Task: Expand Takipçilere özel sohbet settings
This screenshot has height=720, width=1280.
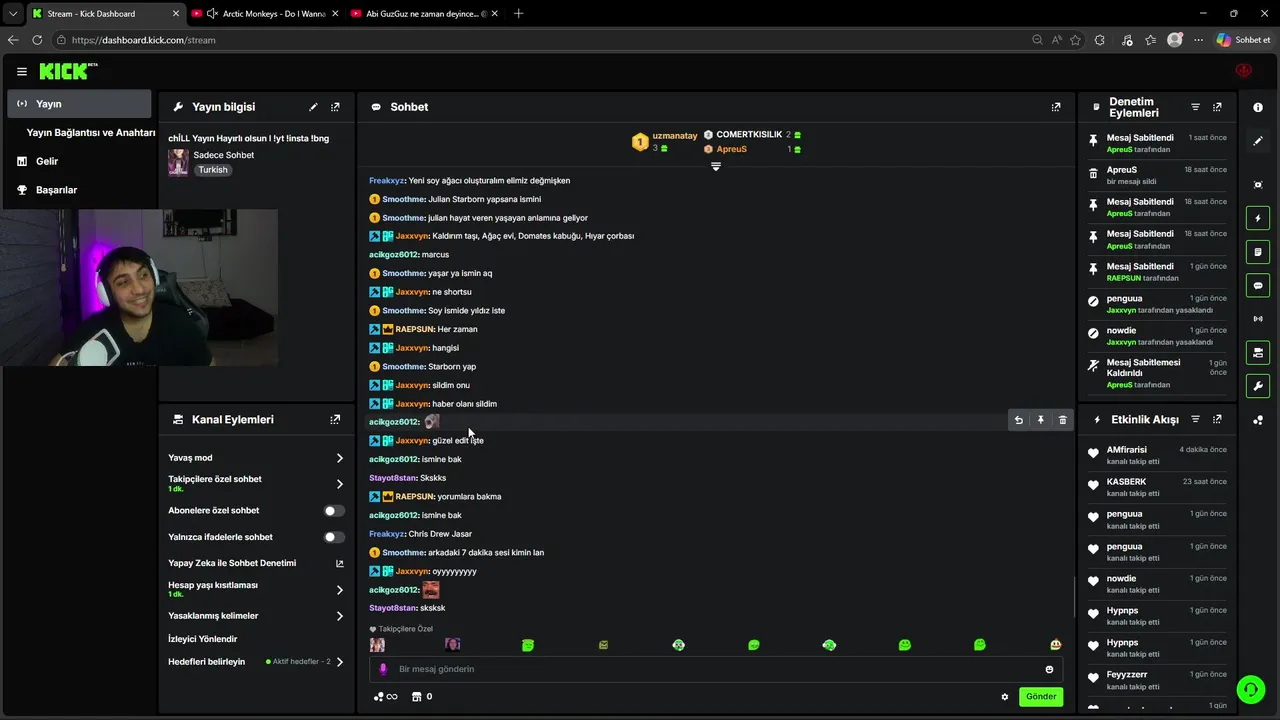Action: (x=340, y=484)
